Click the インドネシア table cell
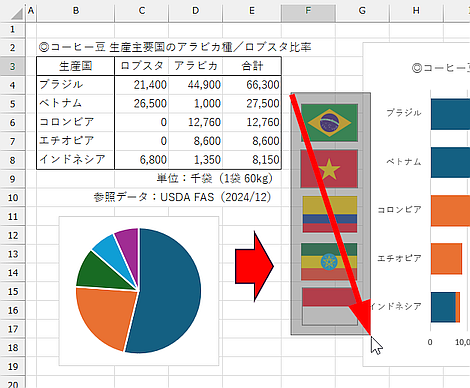The width and height of the screenshot is (470, 388). [x=75, y=160]
